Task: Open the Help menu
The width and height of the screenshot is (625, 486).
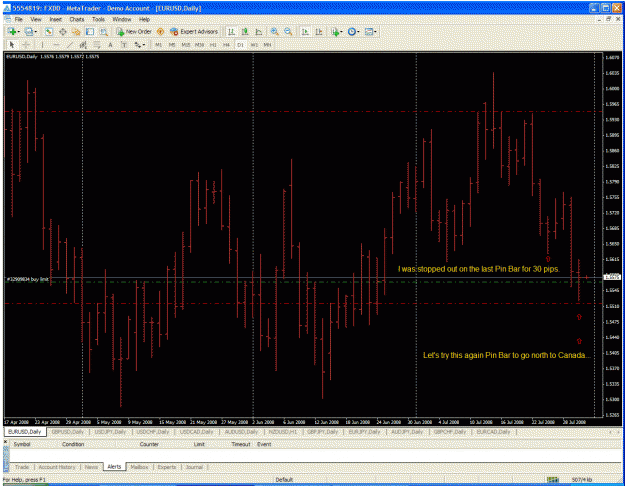Action: click(x=144, y=19)
